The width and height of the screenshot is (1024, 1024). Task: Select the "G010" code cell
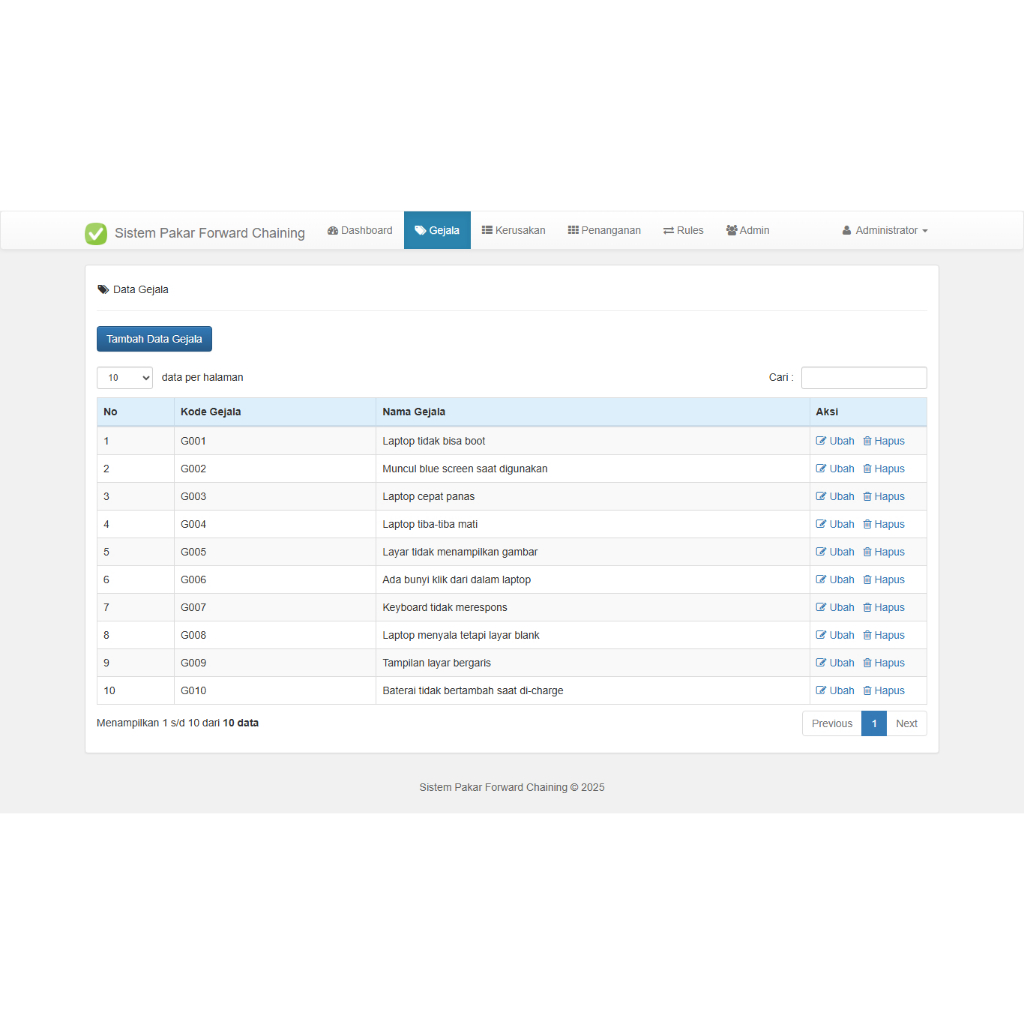click(275, 691)
